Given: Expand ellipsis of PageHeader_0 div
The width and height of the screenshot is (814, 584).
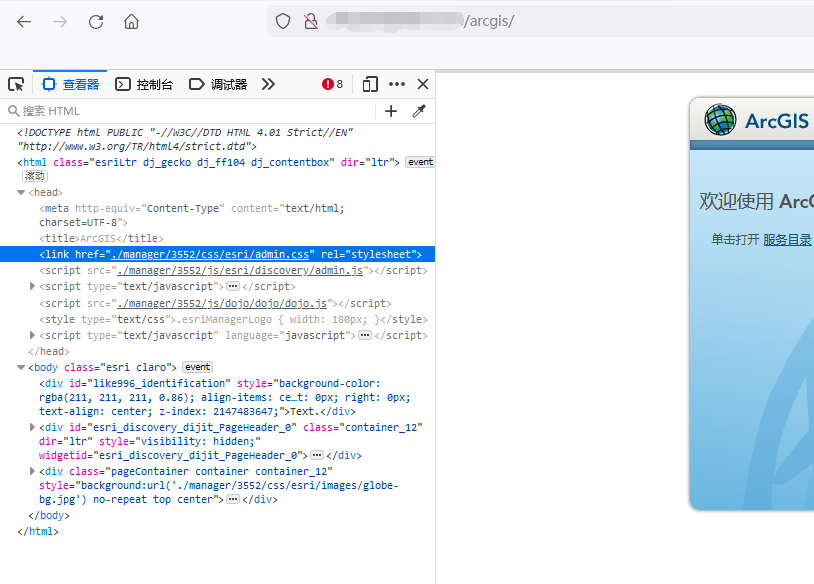Looking at the screenshot, I should 317,455.
